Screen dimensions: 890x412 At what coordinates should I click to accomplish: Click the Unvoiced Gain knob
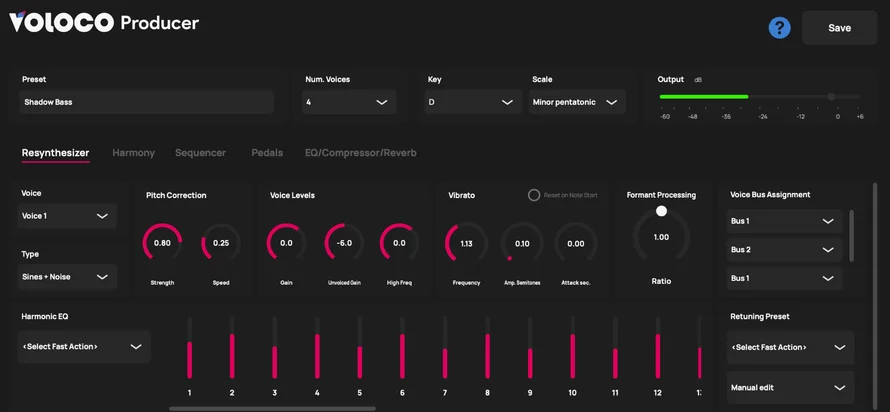pyautogui.click(x=344, y=243)
